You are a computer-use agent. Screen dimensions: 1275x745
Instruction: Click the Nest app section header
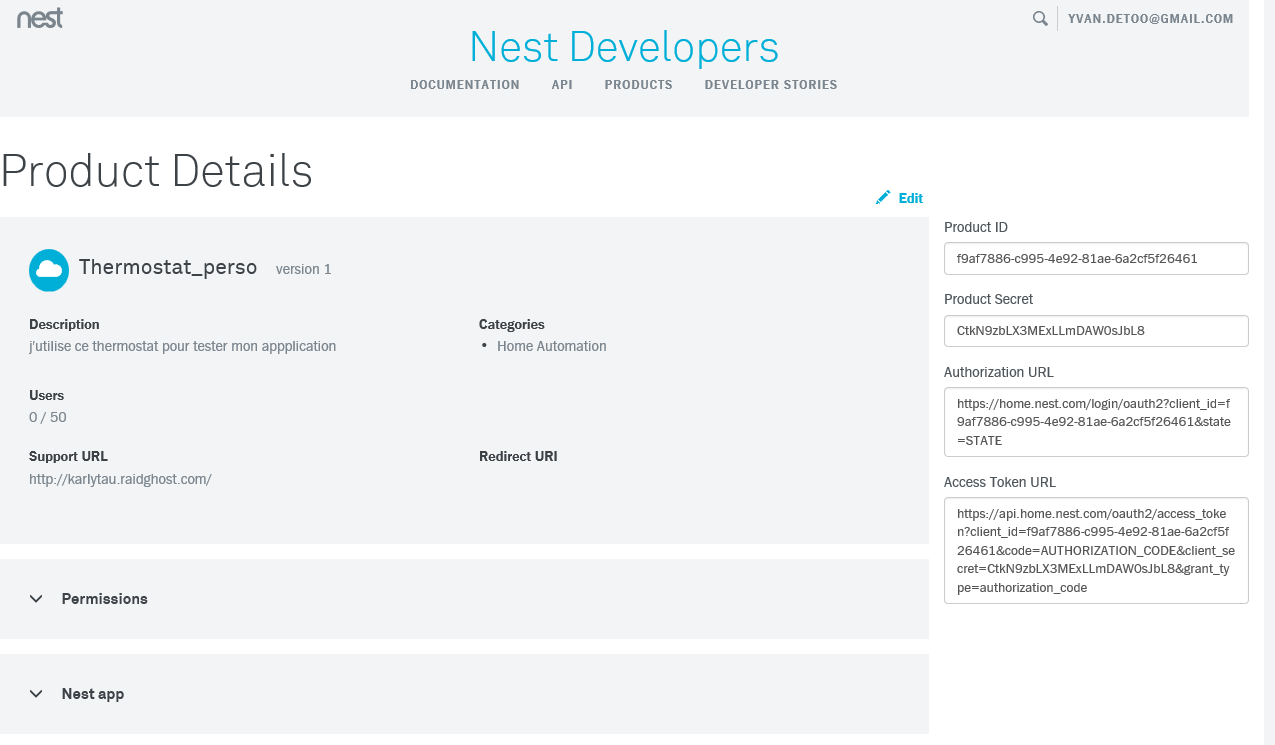point(93,694)
